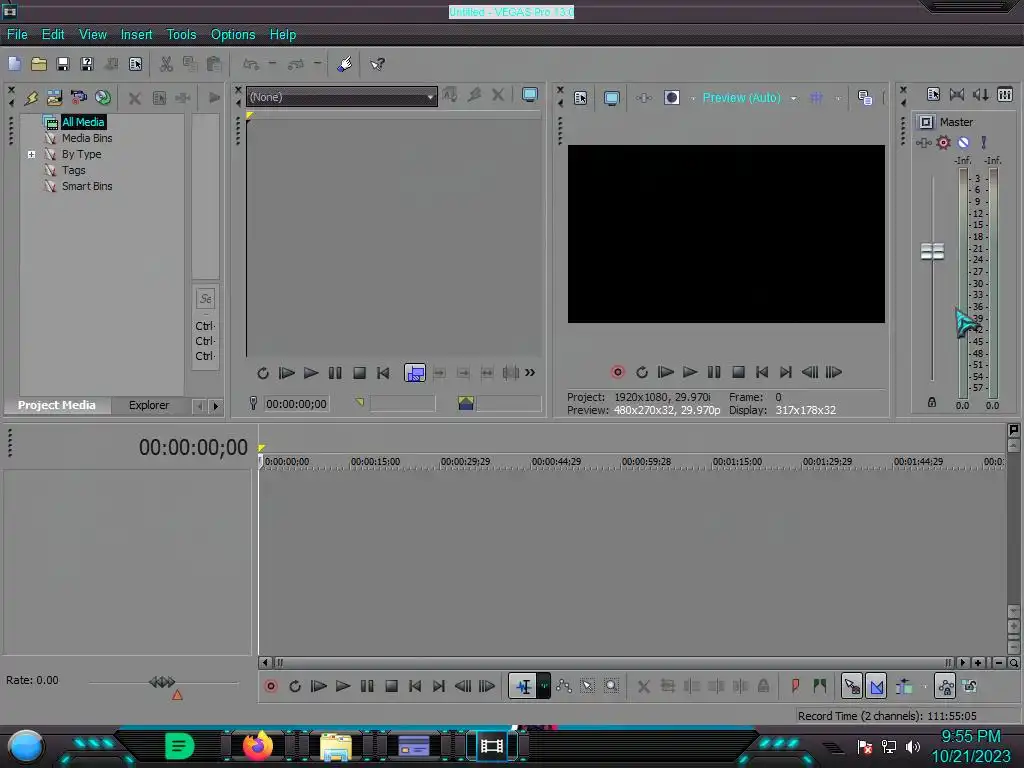
Task: Toggle Automatic Crossfades button
Action: tap(876, 686)
